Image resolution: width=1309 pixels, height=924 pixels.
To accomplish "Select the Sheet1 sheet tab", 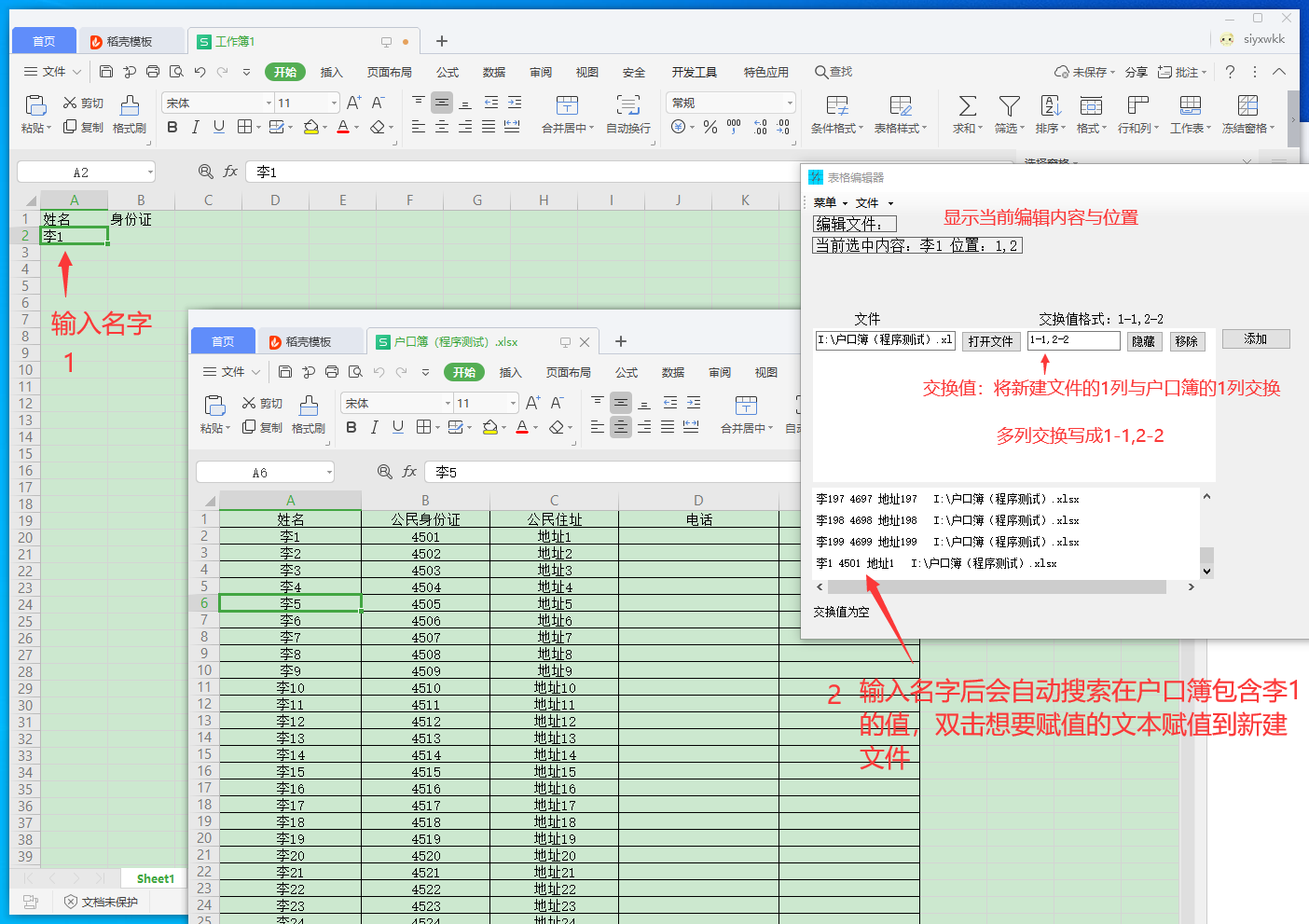I will click(x=155, y=878).
